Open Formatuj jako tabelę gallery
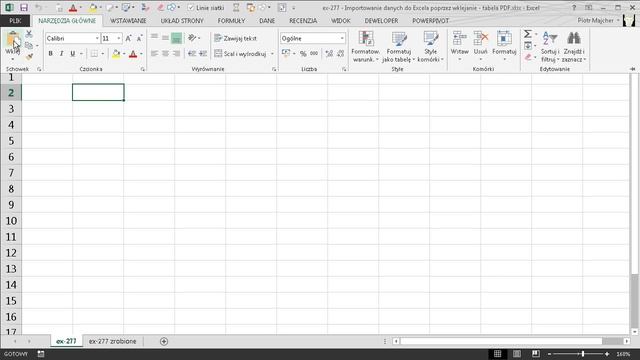The width and height of the screenshot is (640, 360). click(399, 47)
